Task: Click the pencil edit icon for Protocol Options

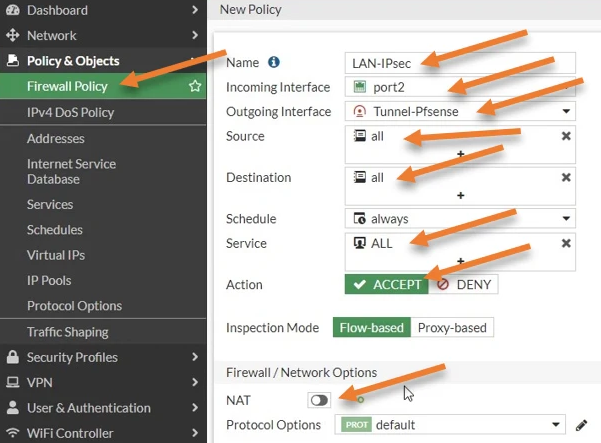Action: point(582,425)
